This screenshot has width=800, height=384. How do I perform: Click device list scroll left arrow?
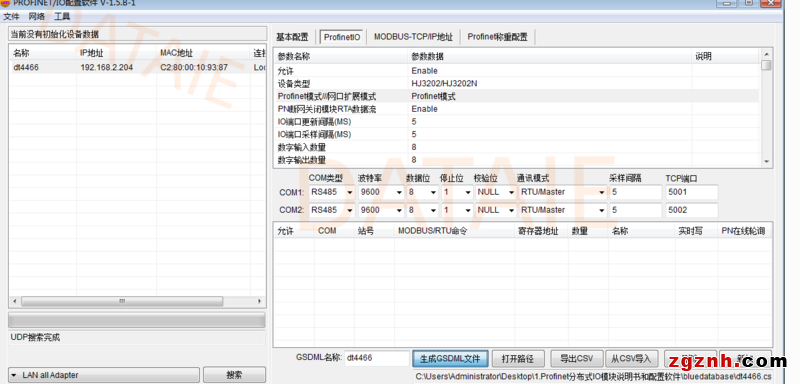point(14,301)
